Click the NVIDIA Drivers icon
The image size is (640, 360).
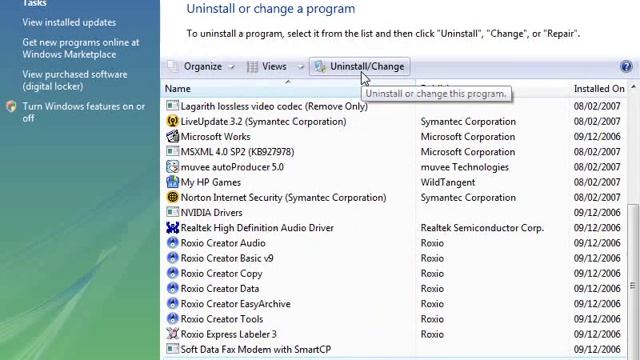(x=172, y=212)
